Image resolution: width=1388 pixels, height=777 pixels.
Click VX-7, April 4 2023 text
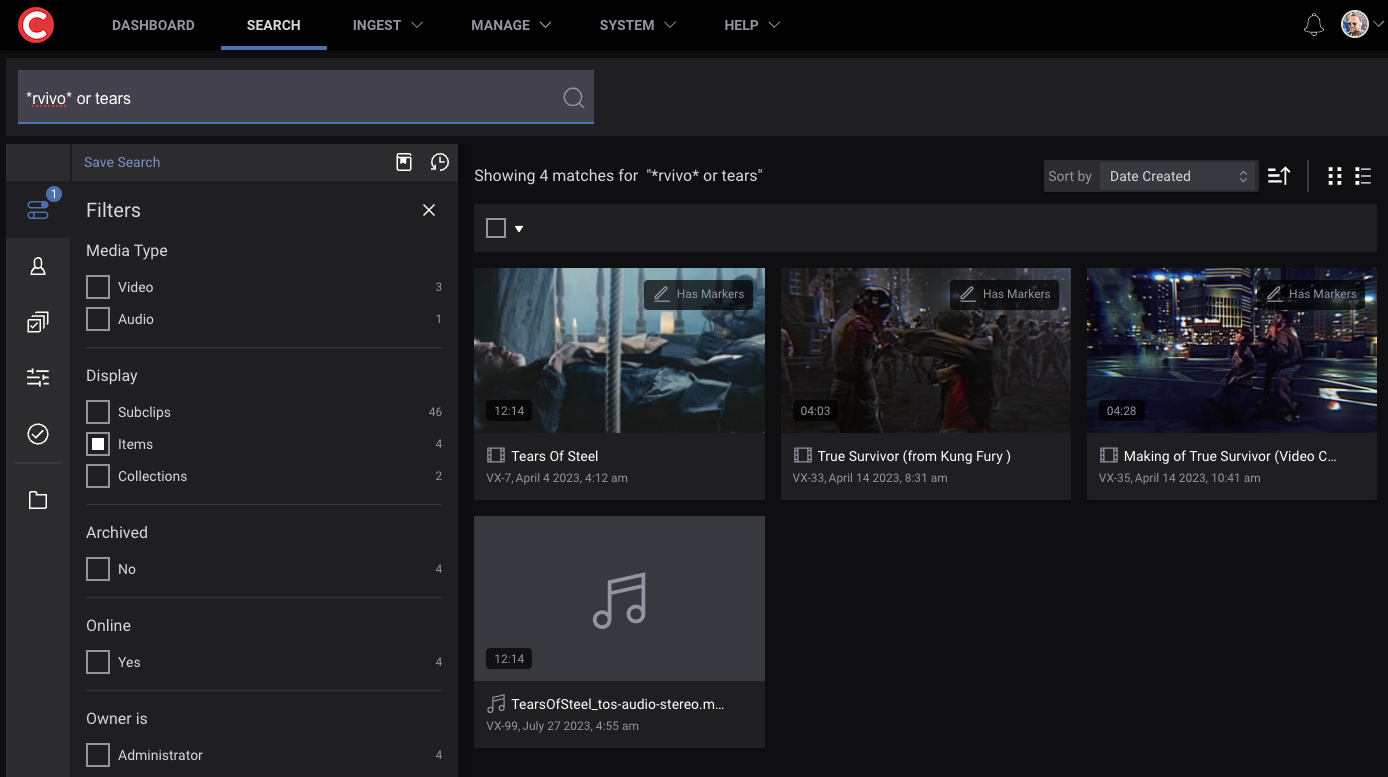click(557, 478)
